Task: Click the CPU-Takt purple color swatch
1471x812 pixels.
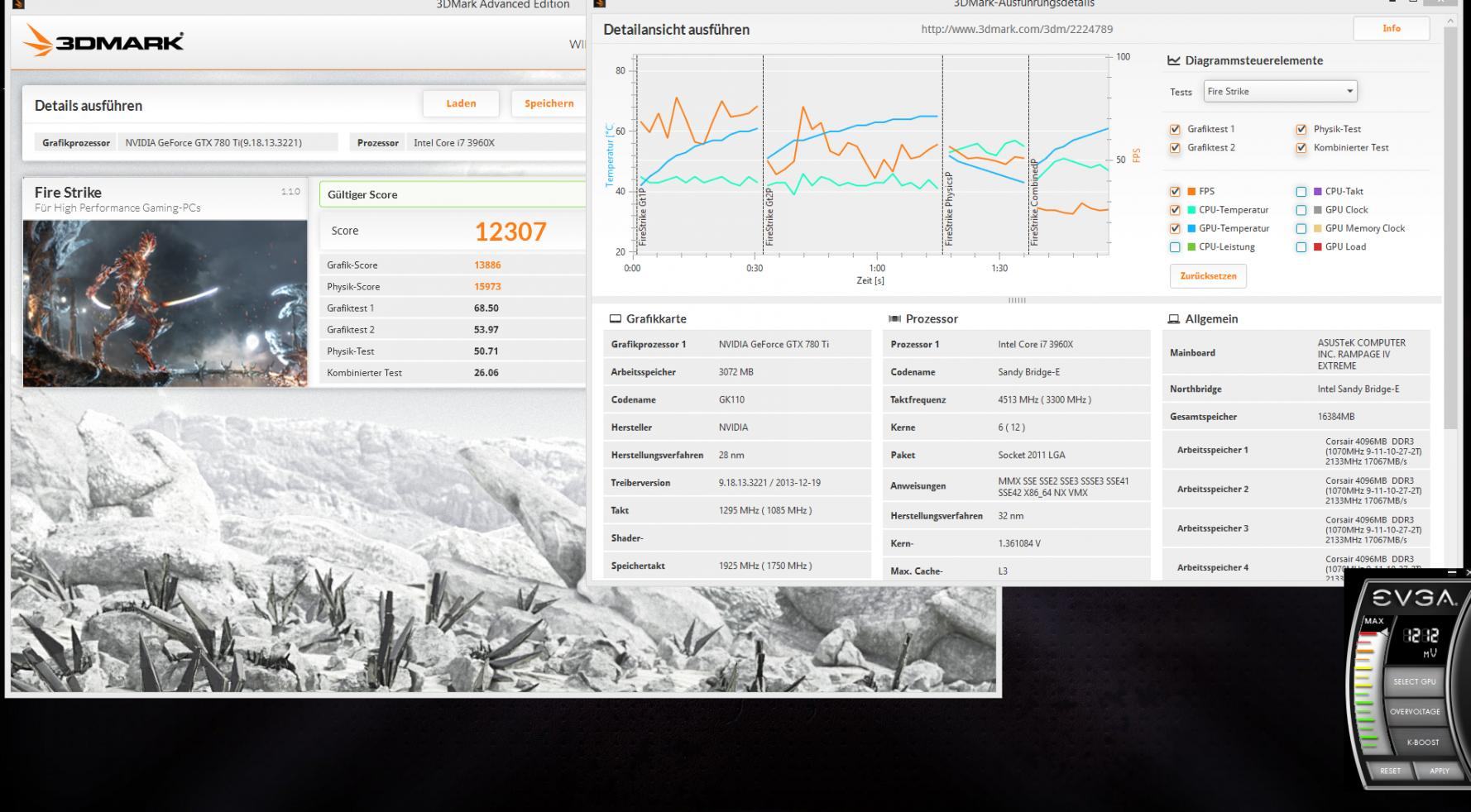Action: [x=1318, y=191]
